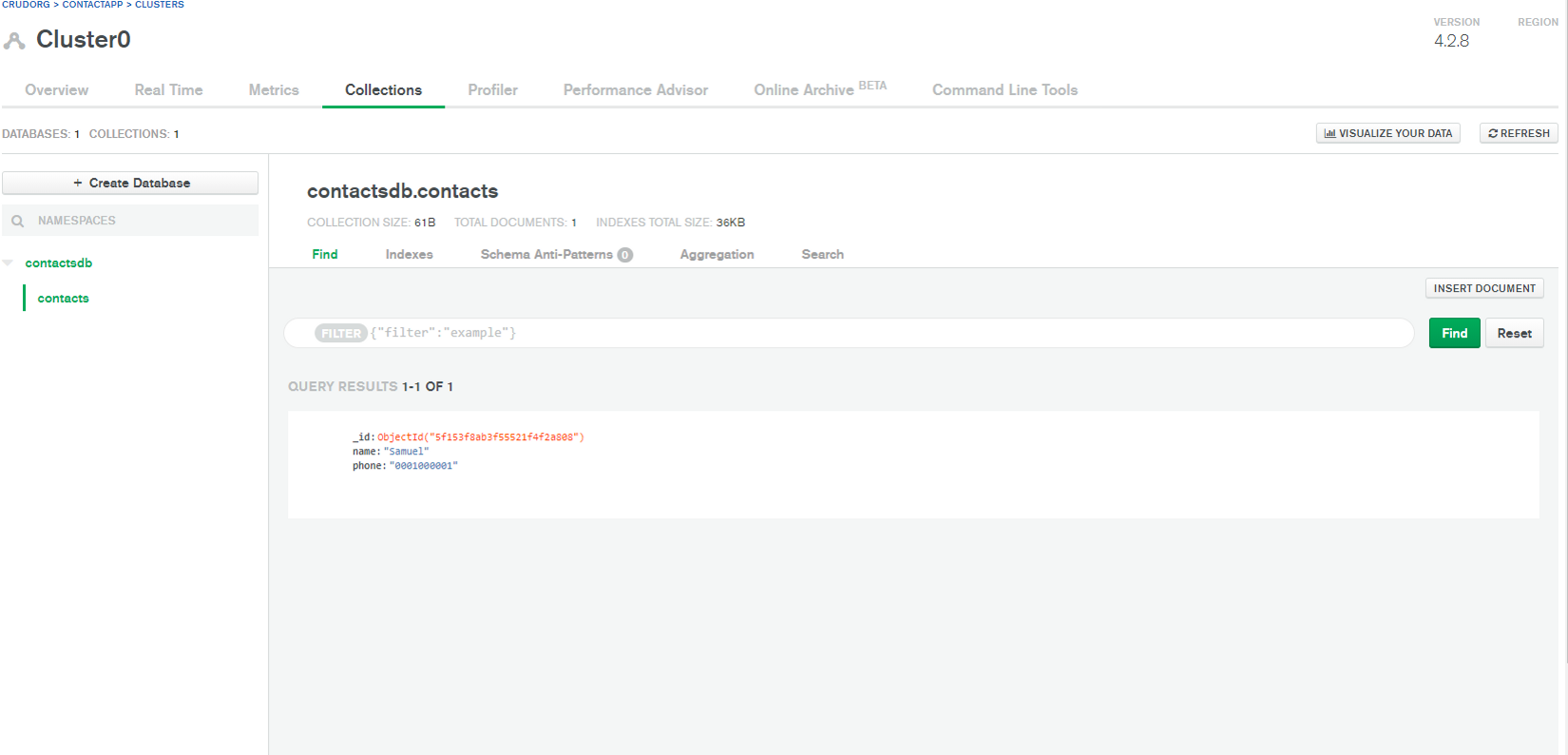Click the FILTER badge in query bar

(x=340, y=334)
